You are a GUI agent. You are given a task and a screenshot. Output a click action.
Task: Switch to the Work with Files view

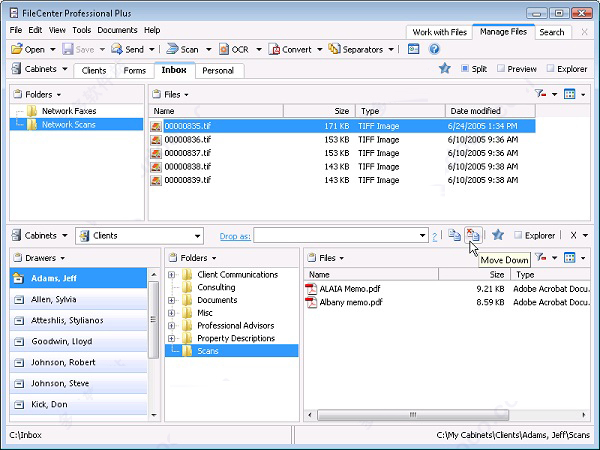coord(440,32)
